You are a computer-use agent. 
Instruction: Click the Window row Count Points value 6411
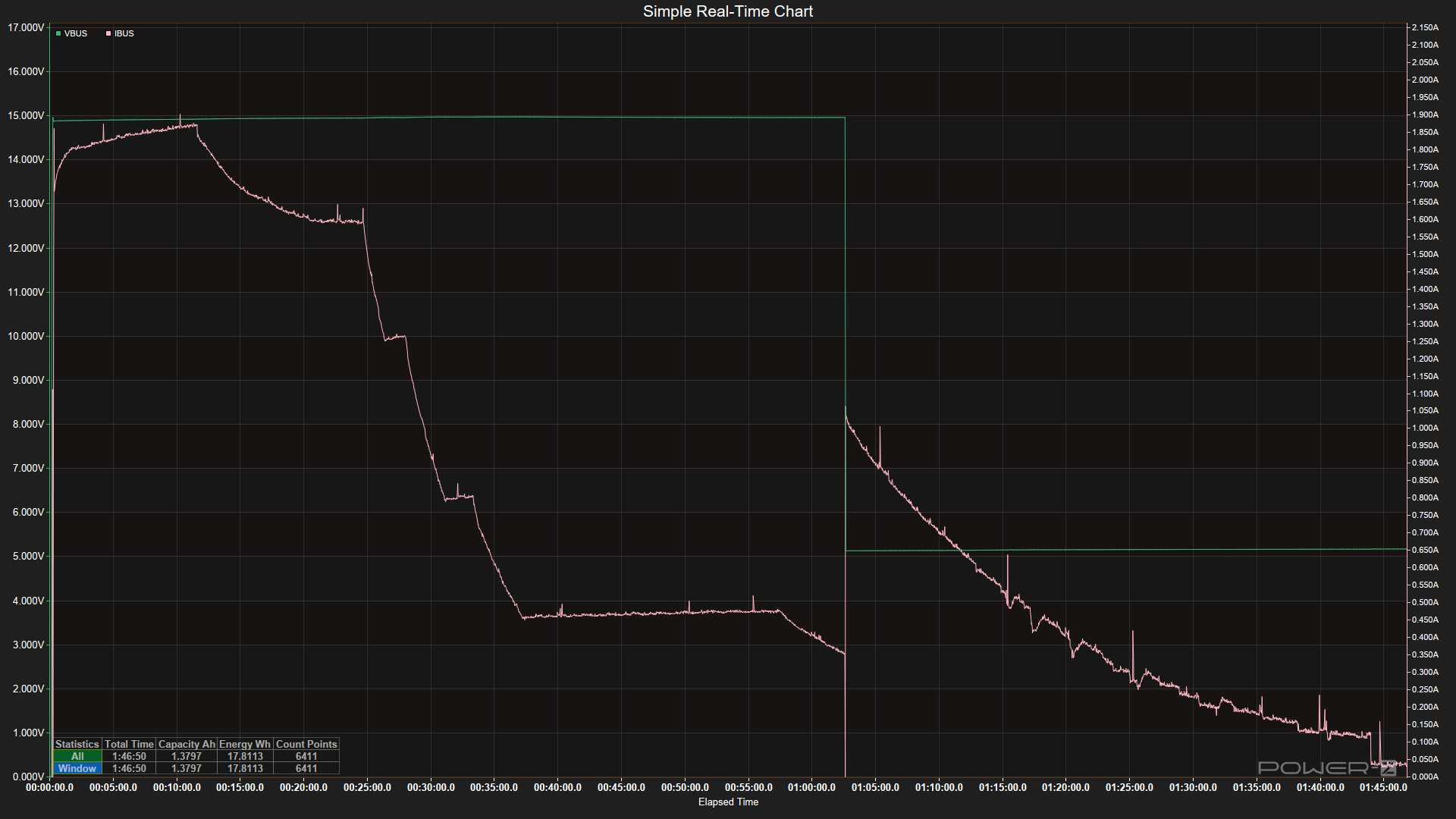point(306,768)
